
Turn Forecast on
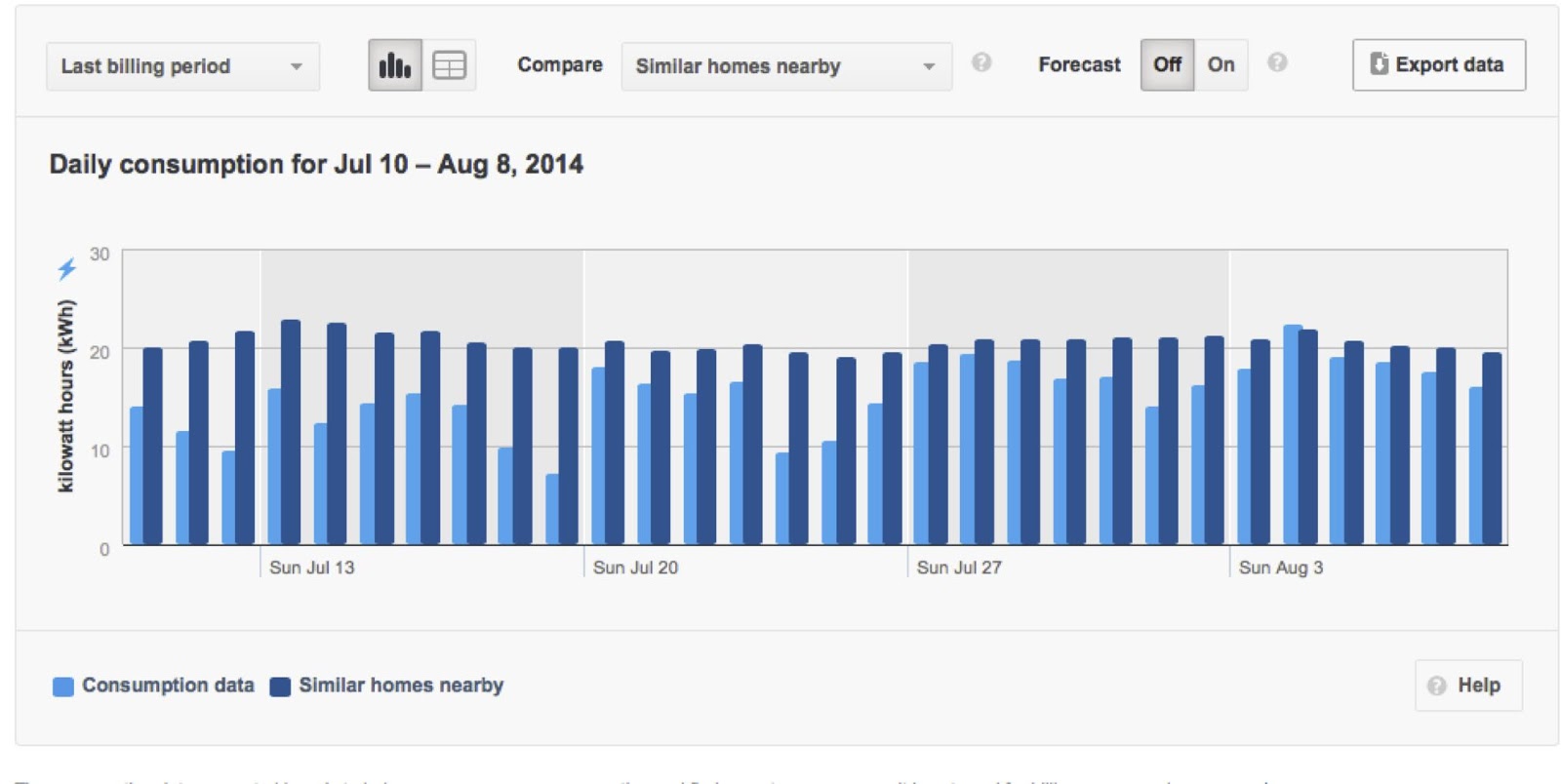coord(1221,65)
